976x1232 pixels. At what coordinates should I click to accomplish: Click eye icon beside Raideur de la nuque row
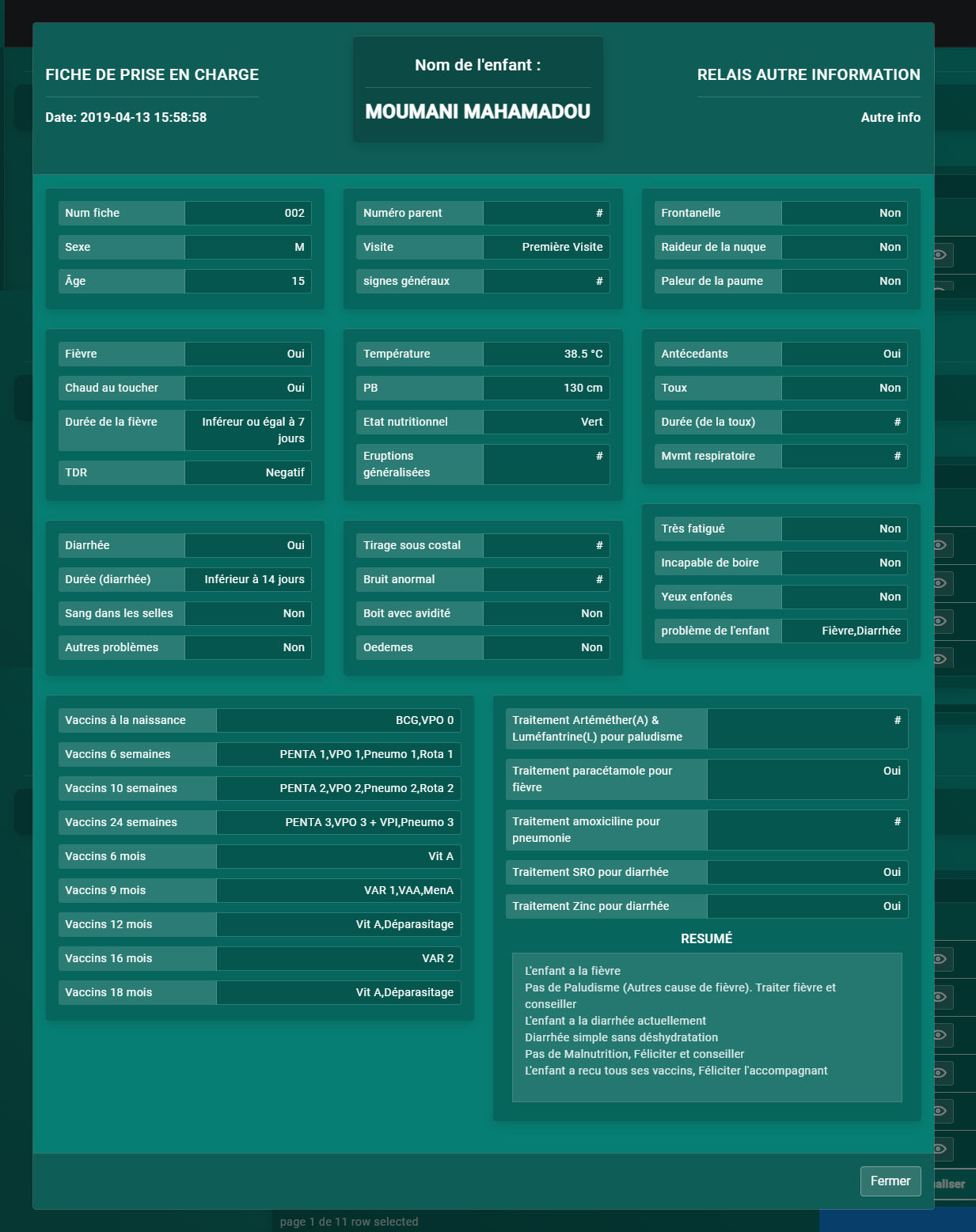pyautogui.click(x=940, y=255)
